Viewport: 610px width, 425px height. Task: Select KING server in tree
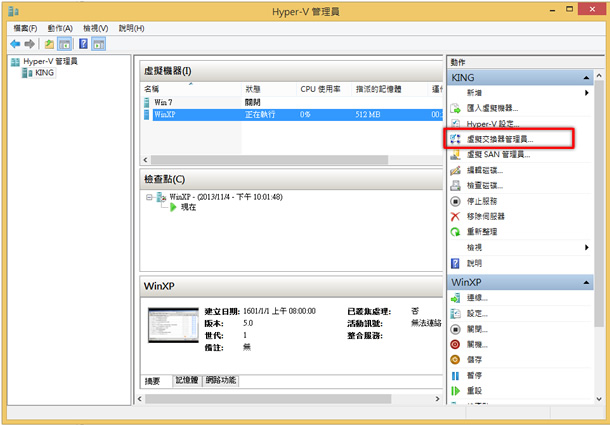pyautogui.click(x=44, y=73)
